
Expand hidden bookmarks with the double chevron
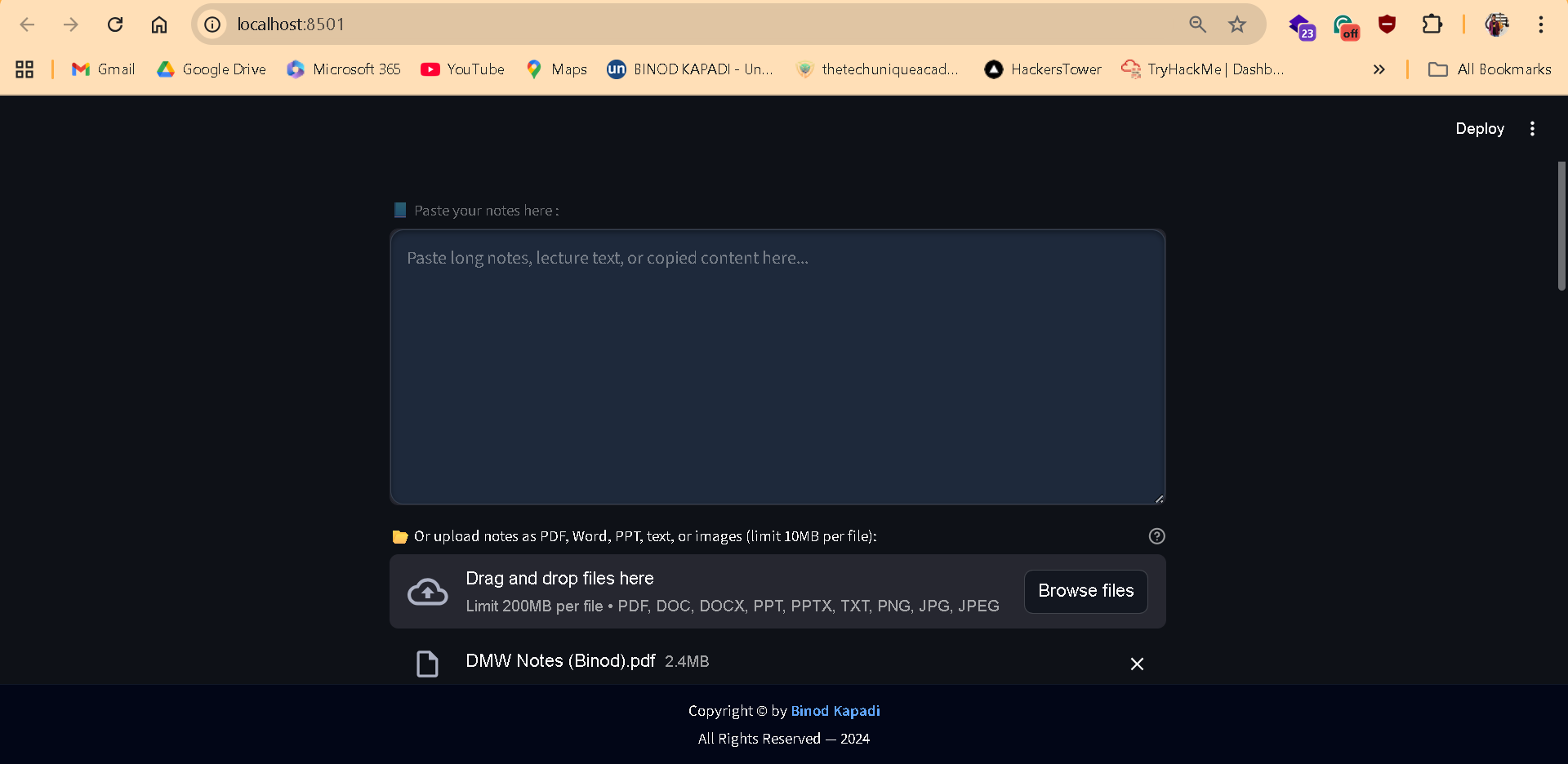(1379, 69)
